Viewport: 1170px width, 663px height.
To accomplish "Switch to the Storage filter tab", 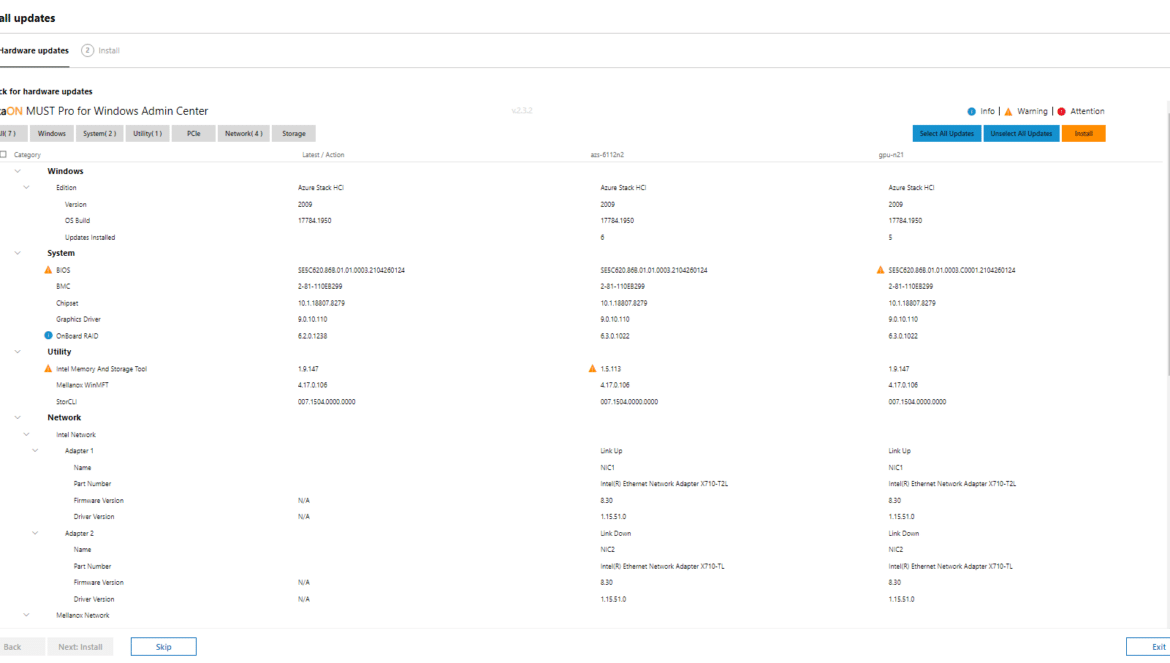I will [293, 133].
